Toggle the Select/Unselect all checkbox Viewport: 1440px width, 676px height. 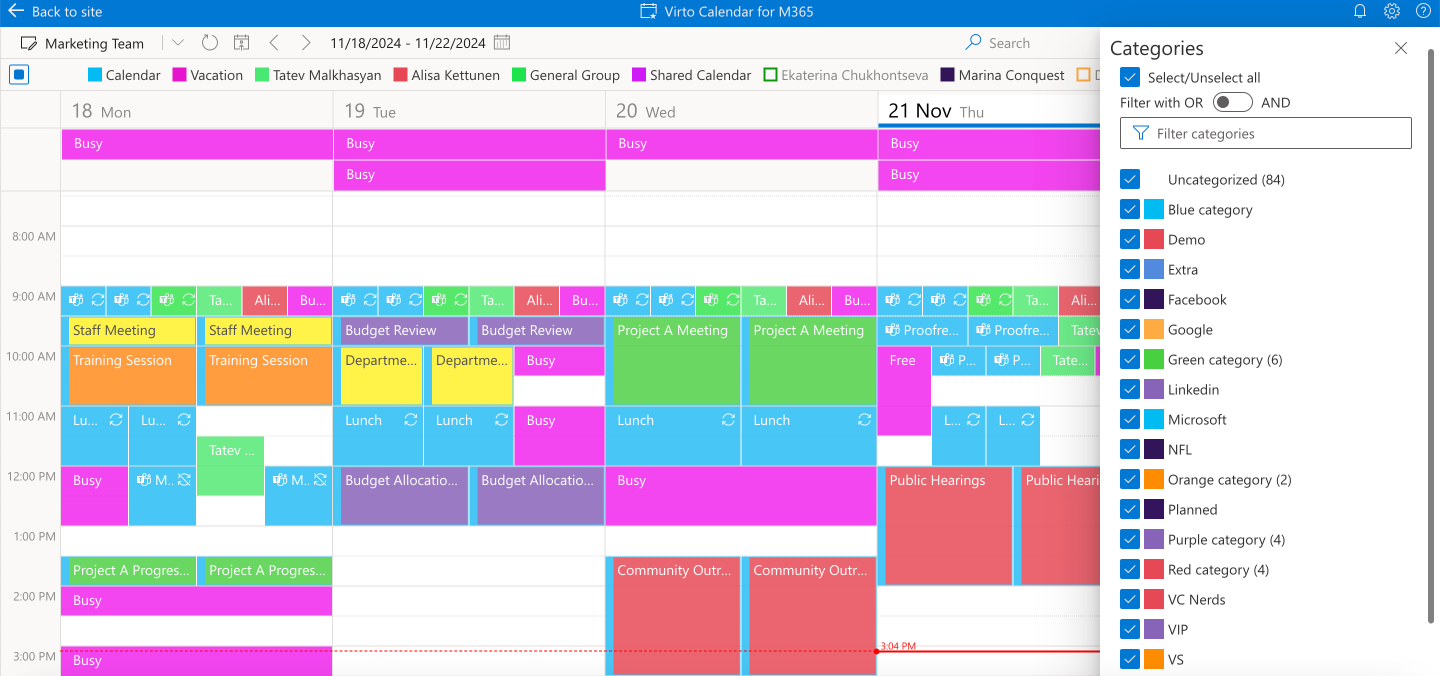coord(1130,77)
